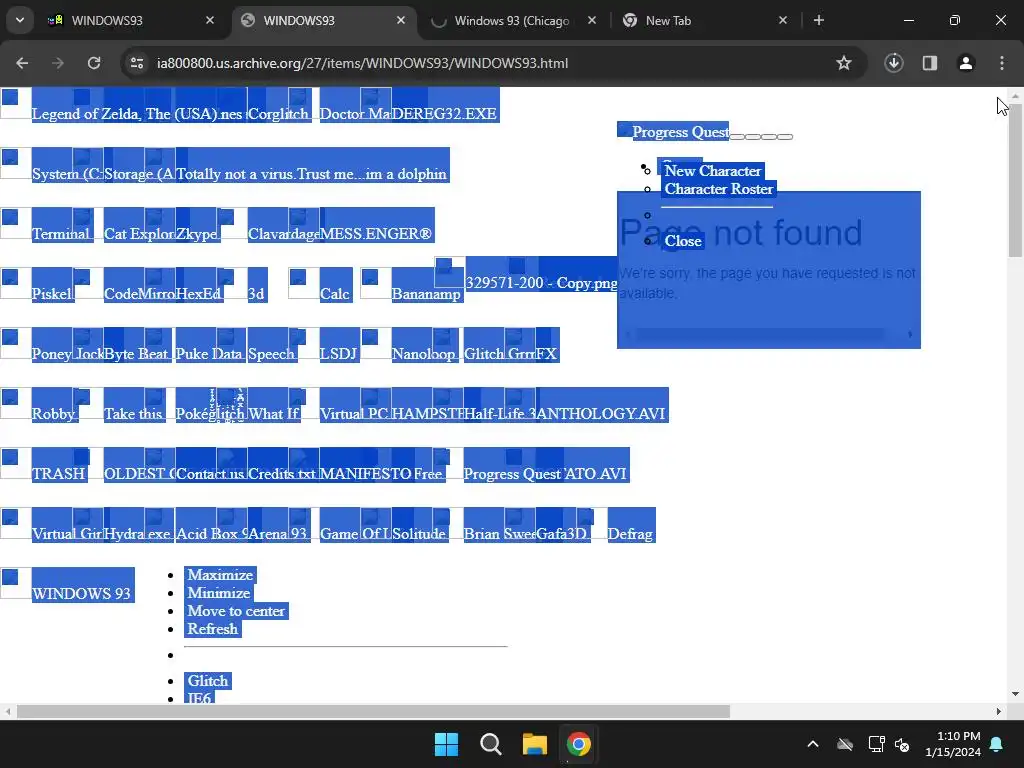Click the address bar URL
1024x768 pixels.
click(x=362, y=63)
